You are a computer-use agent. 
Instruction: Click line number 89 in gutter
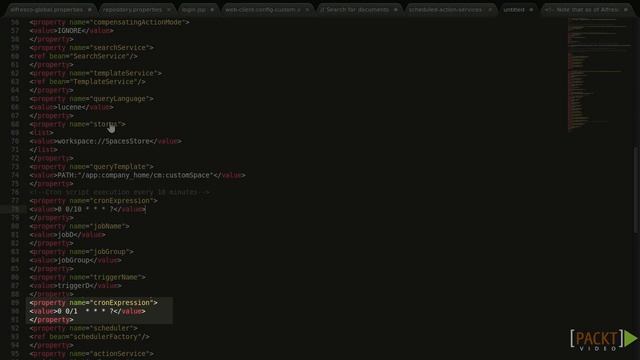pos(15,303)
